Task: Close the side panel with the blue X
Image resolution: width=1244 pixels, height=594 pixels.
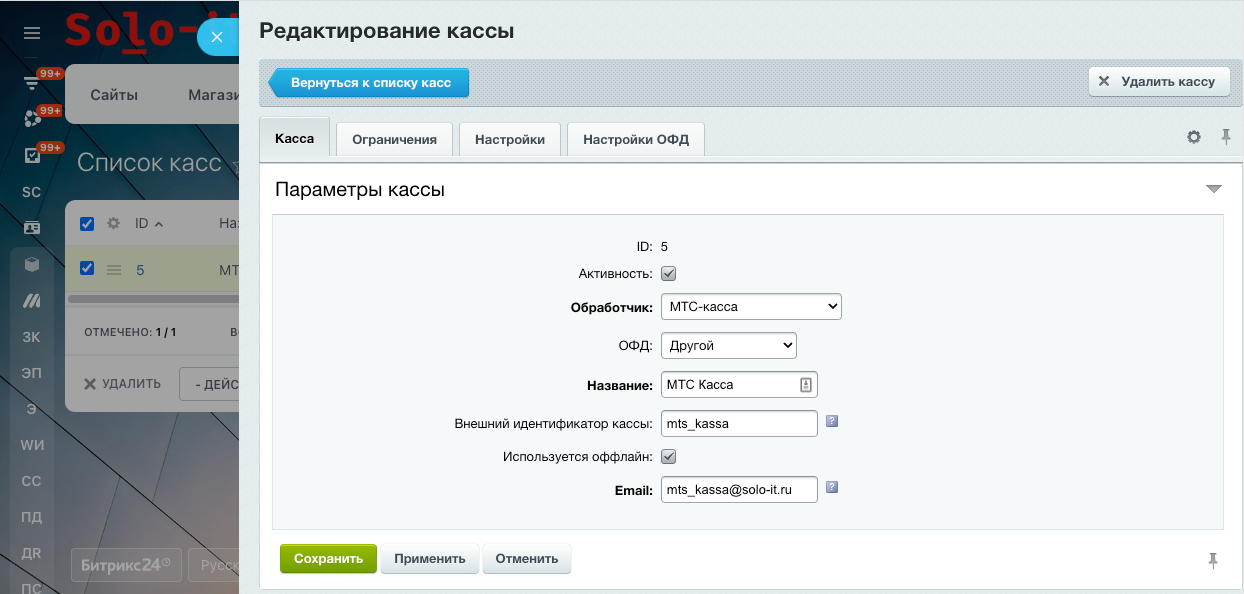Action: (x=217, y=36)
